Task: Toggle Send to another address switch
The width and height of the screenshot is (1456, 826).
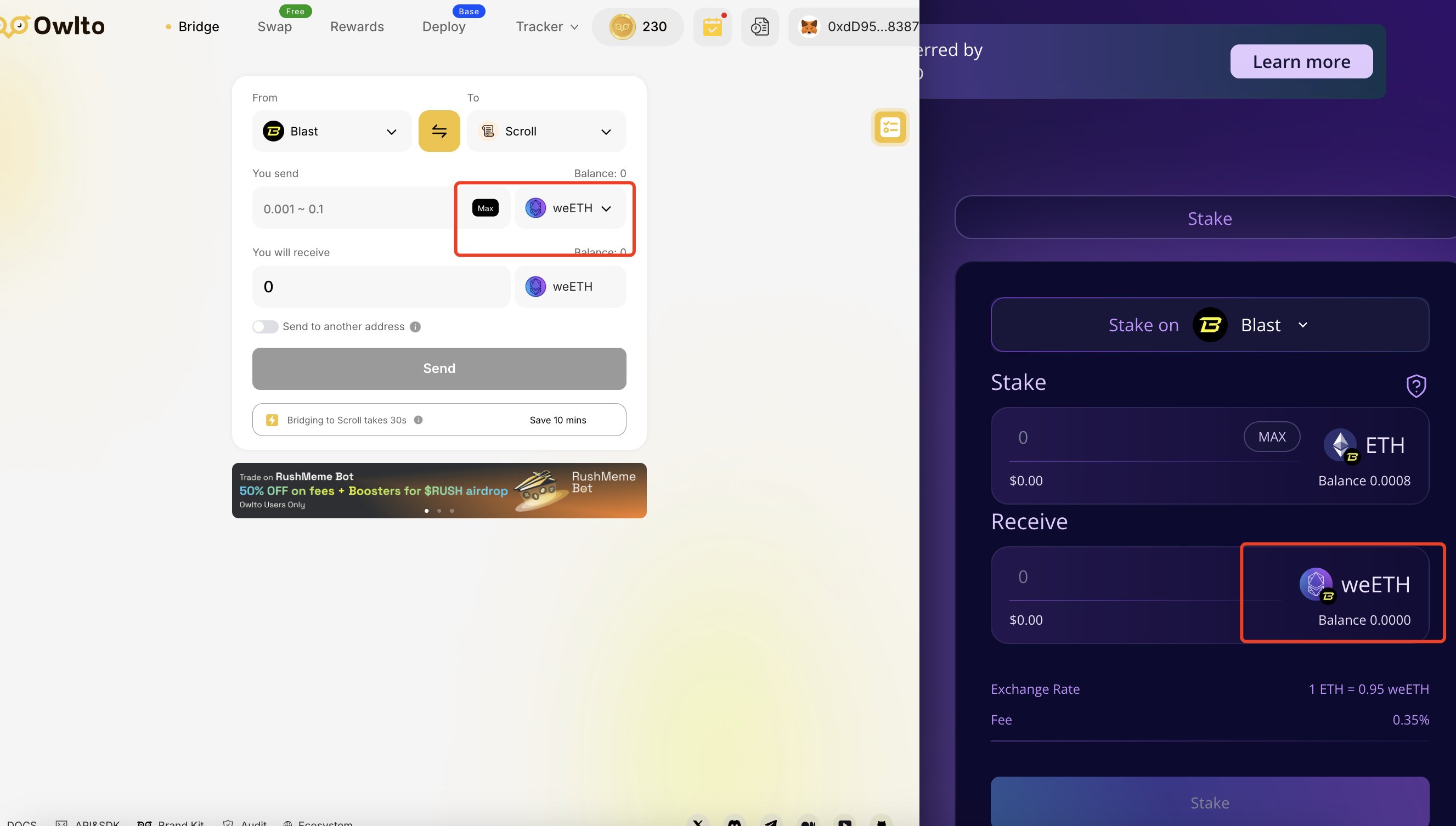Action: pyautogui.click(x=265, y=327)
